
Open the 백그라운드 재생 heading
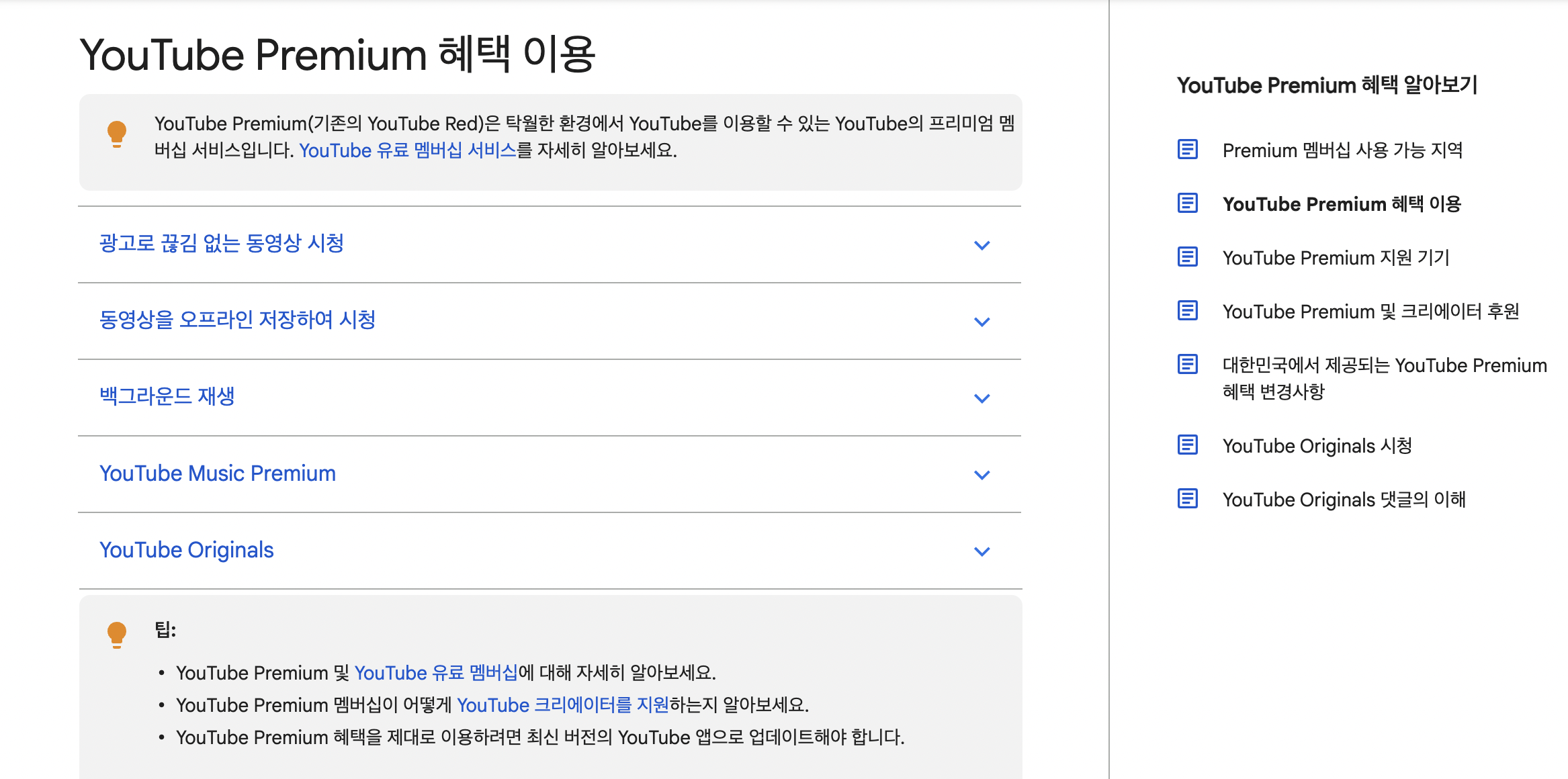click(x=167, y=396)
